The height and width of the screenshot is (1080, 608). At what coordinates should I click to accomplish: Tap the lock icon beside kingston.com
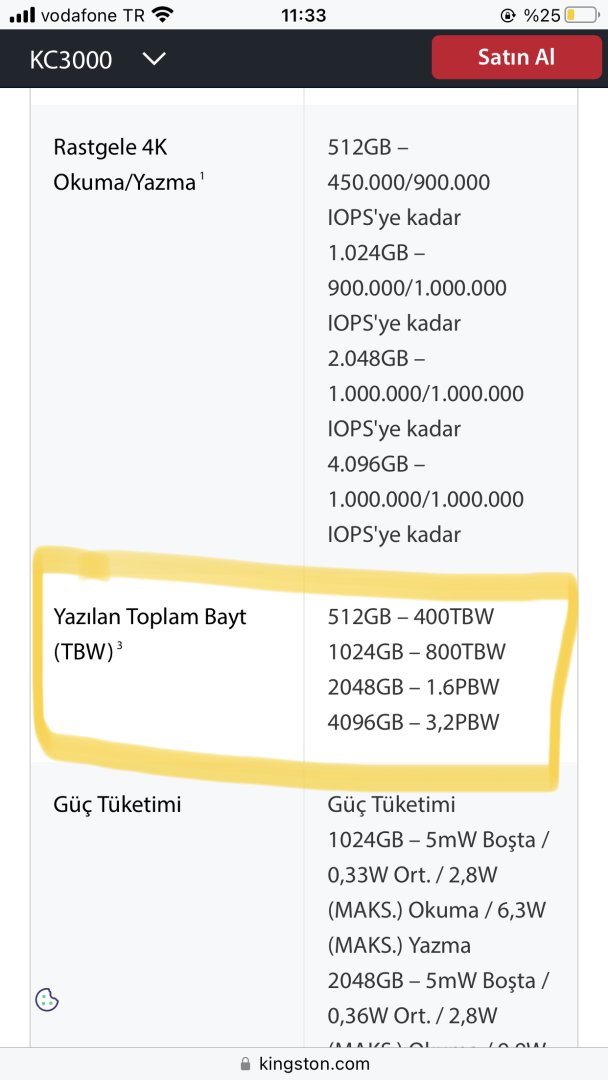pos(245,1064)
